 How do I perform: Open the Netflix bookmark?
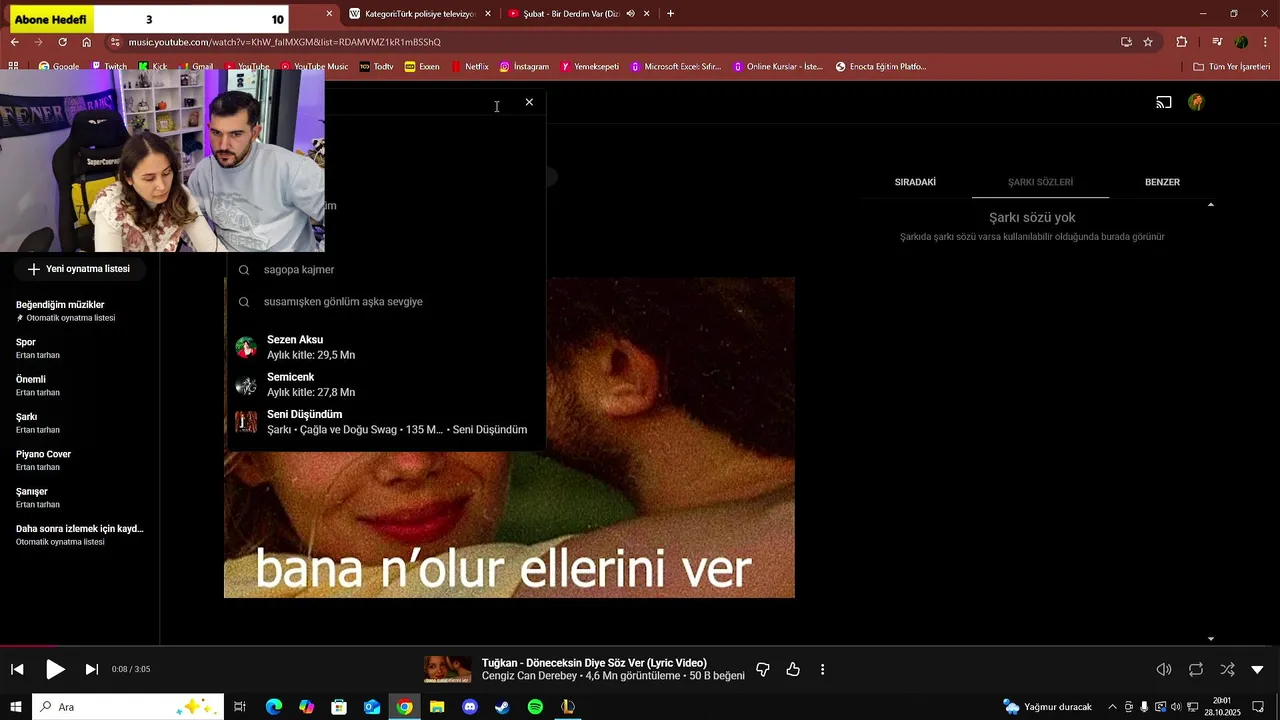click(x=469, y=67)
